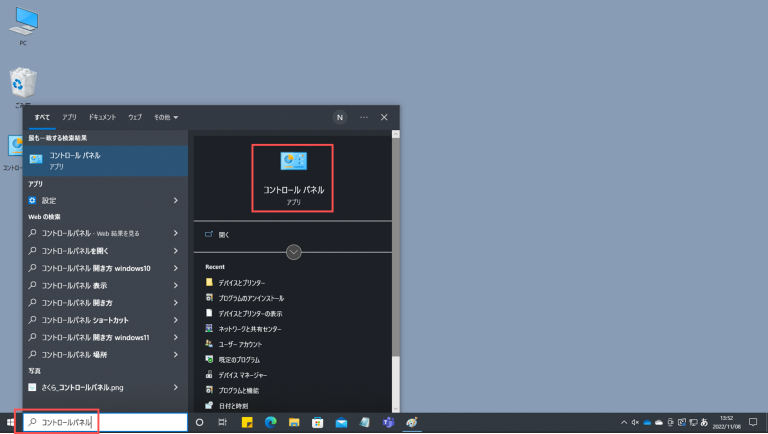Select the コントロール パネル best match result
Image resolution: width=768 pixels, height=434 pixels.
click(x=105, y=161)
